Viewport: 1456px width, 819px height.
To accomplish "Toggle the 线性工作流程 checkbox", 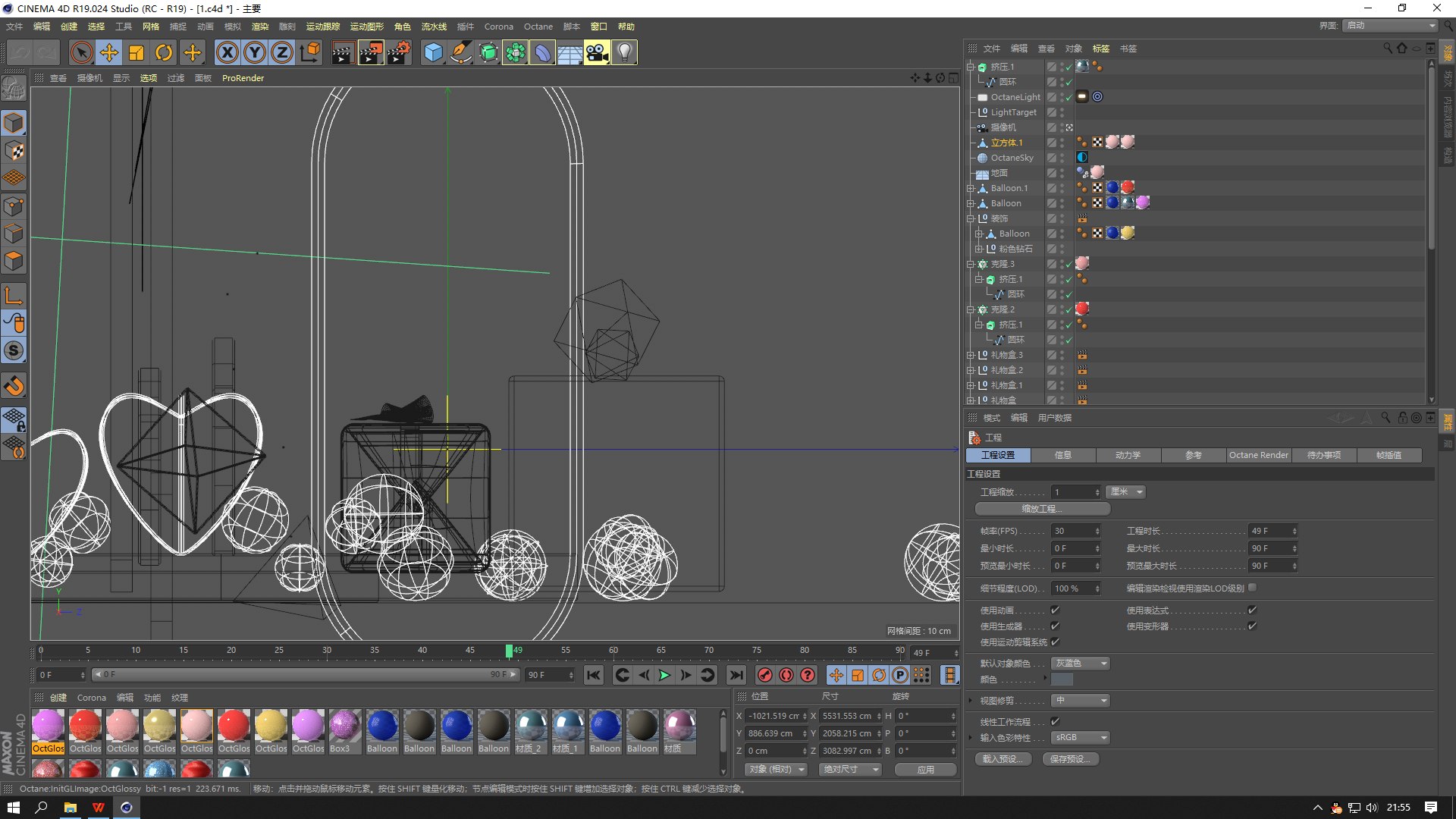I will click(x=1055, y=721).
